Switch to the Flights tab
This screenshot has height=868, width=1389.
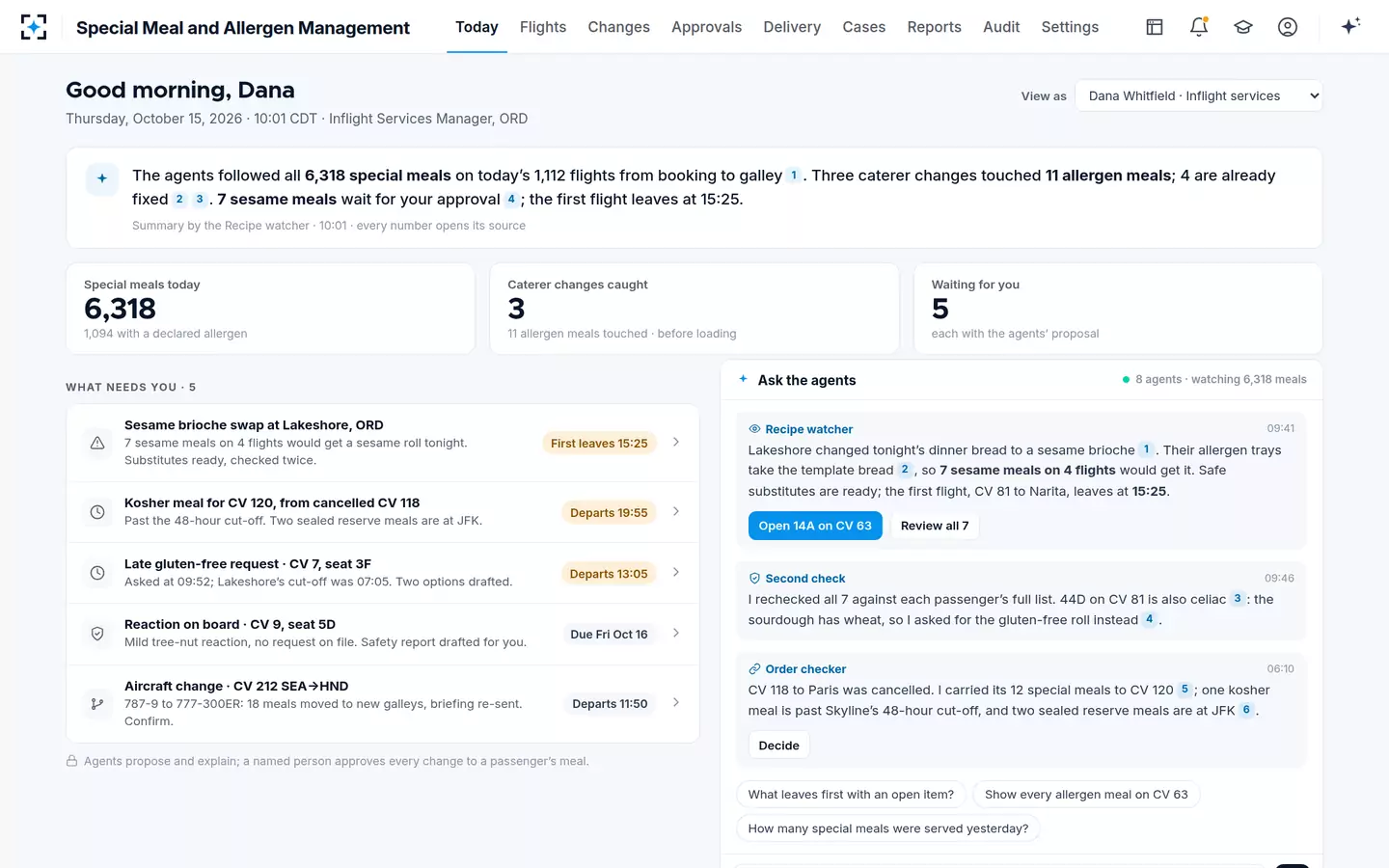[543, 27]
